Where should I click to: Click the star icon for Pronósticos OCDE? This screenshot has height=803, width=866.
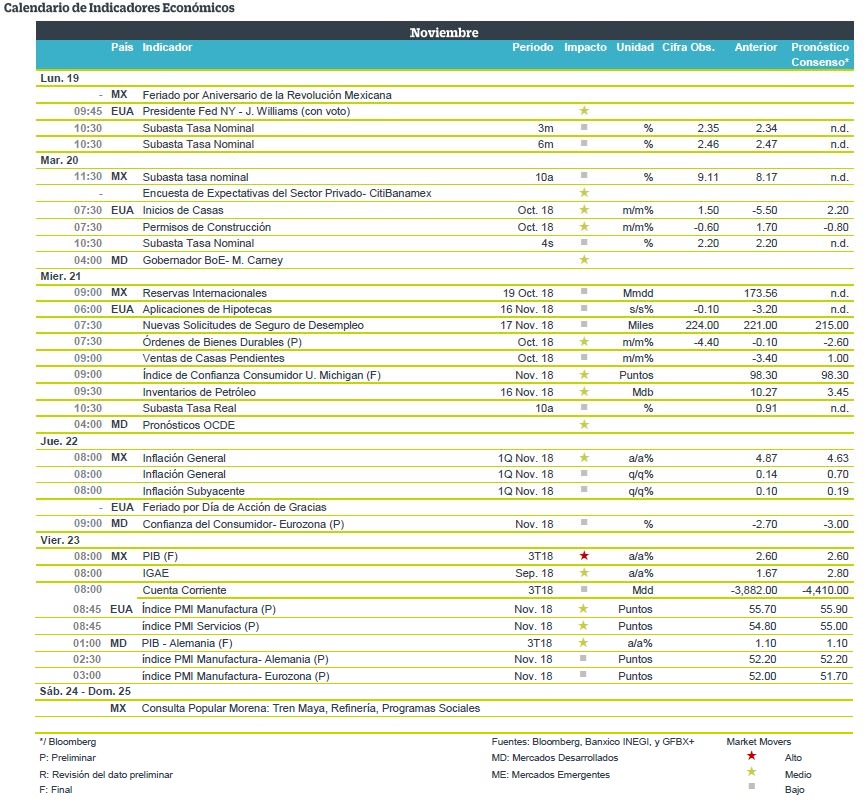click(584, 424)
